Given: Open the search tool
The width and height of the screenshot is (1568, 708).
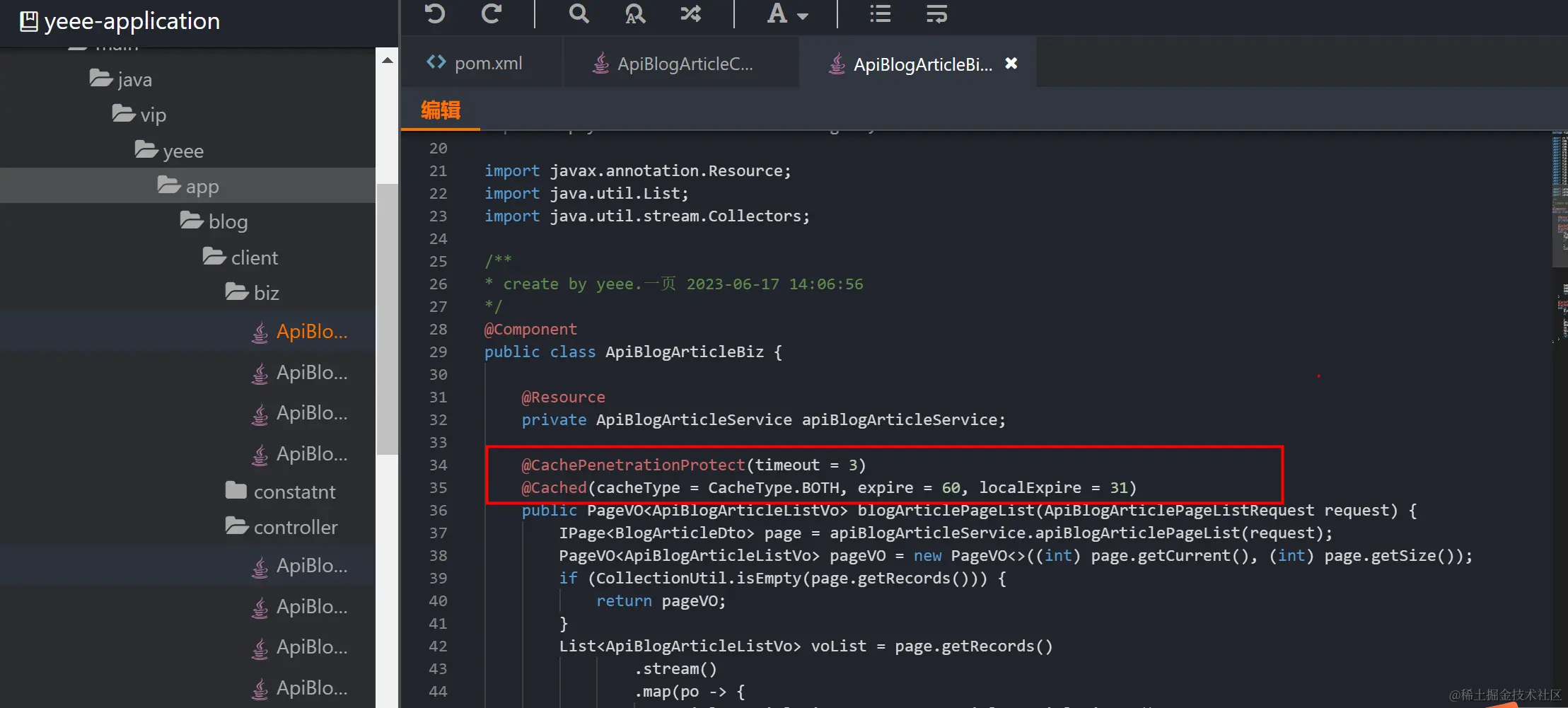Looking at the screenshot, I should (579, 14).
